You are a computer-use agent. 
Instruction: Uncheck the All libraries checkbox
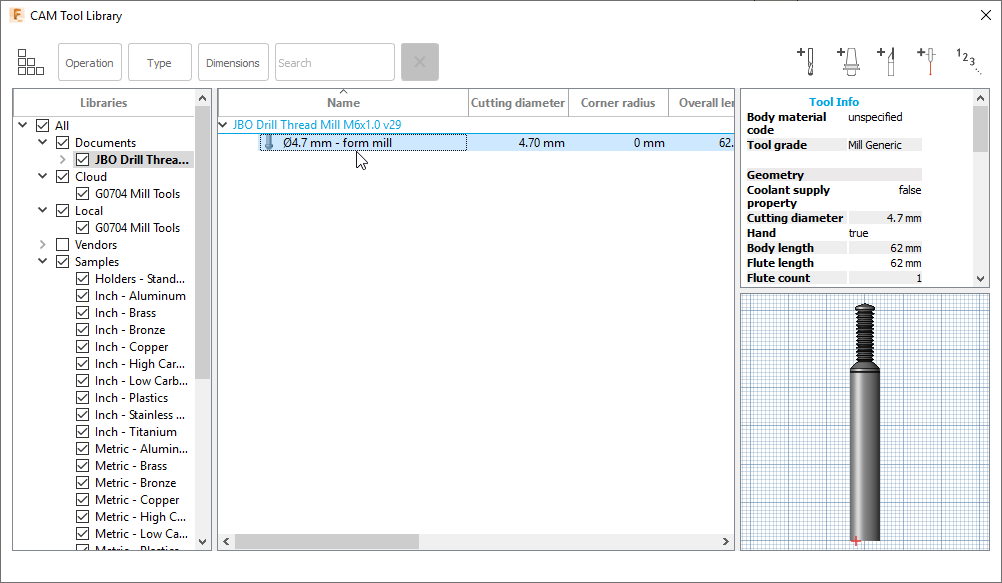[x=41, y=124]
